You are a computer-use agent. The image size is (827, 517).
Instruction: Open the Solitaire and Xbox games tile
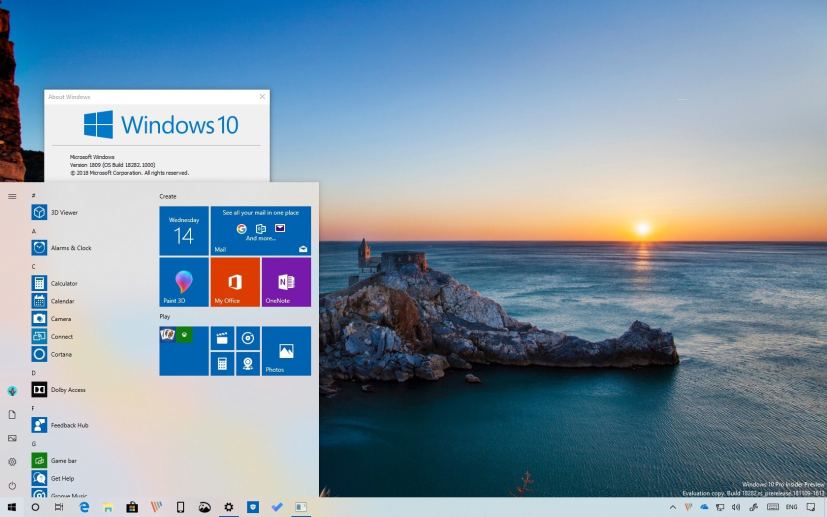pos(184,351)
